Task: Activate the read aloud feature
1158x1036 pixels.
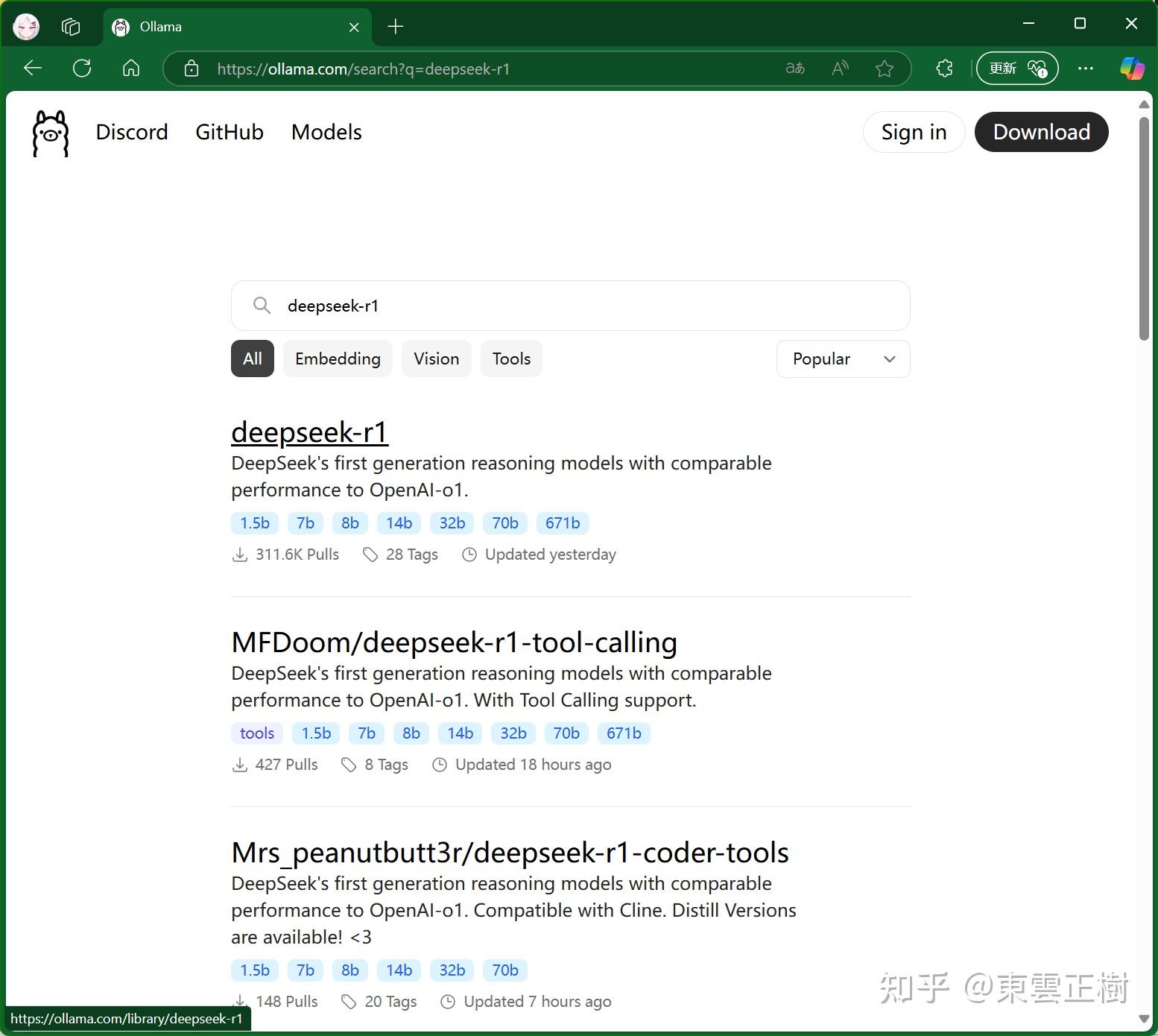Action: pyautogui.click(x=839, y=68)
